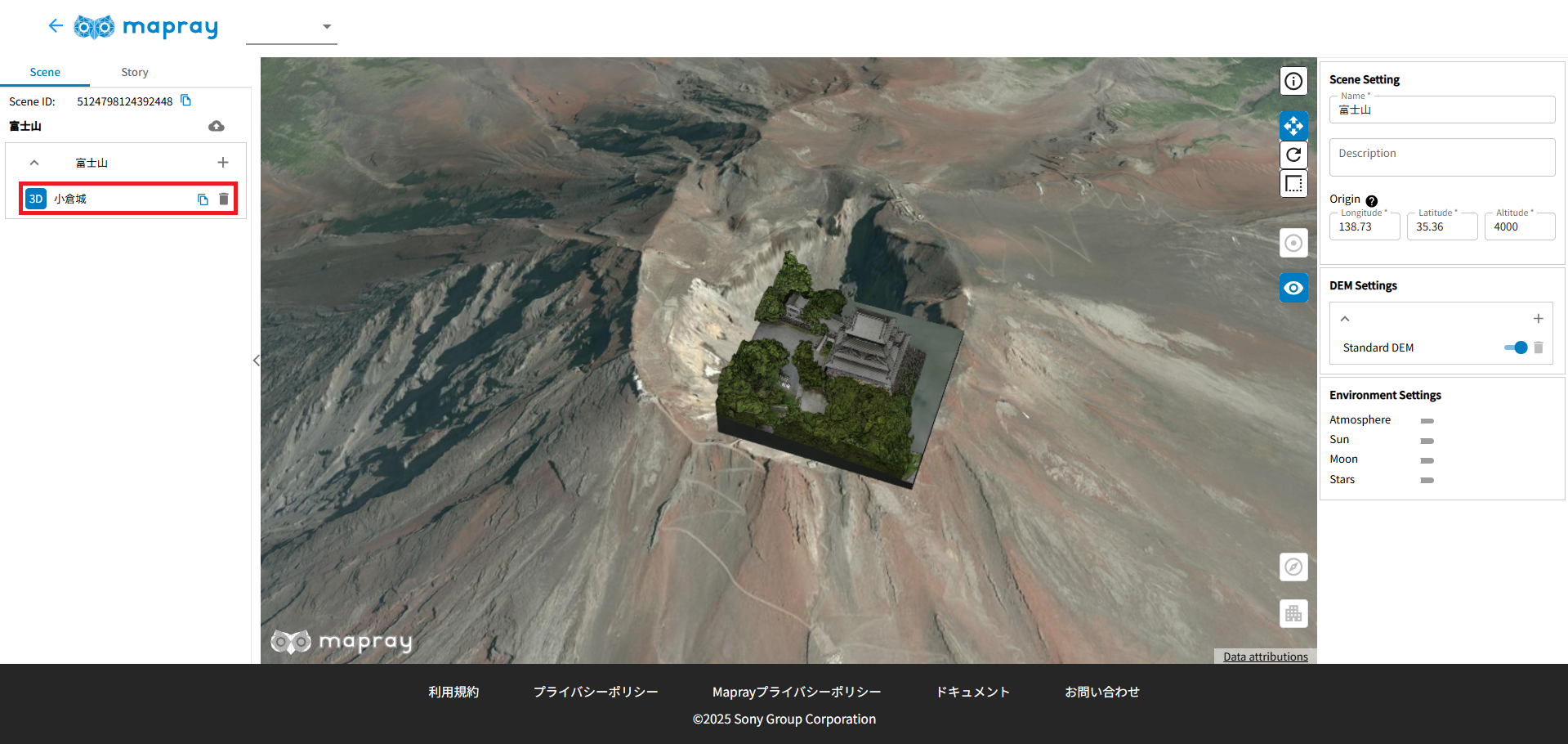The width and height of the screenshot is (1568, 744).
Task: Open the dropdown next to mapray logo
Action: (x=326, y=27)
